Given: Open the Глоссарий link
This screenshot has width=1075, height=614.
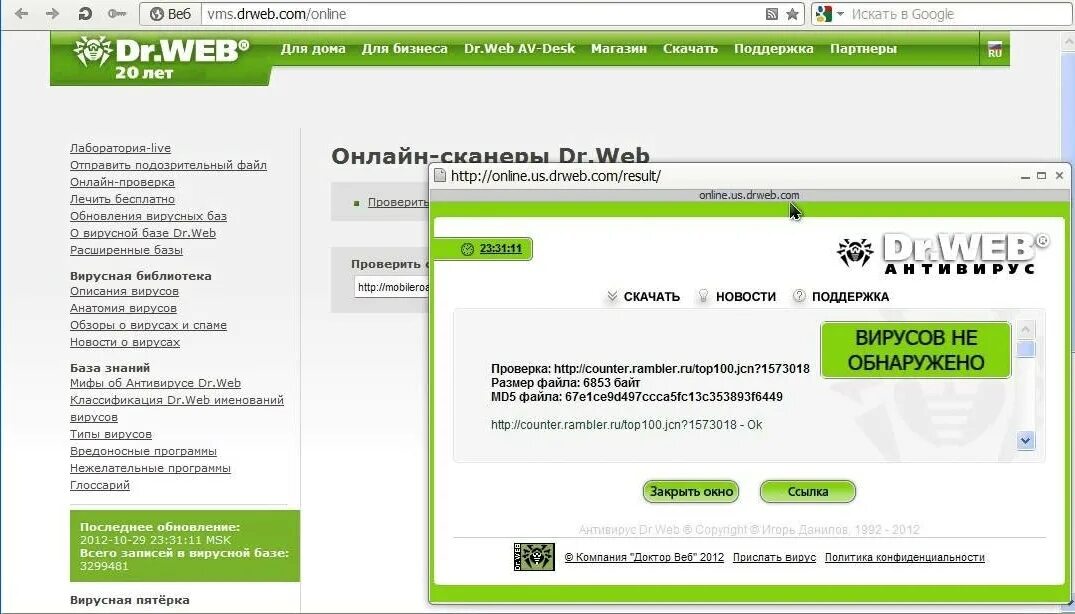Looking at the screenshot, I should [x=99, y=485].
